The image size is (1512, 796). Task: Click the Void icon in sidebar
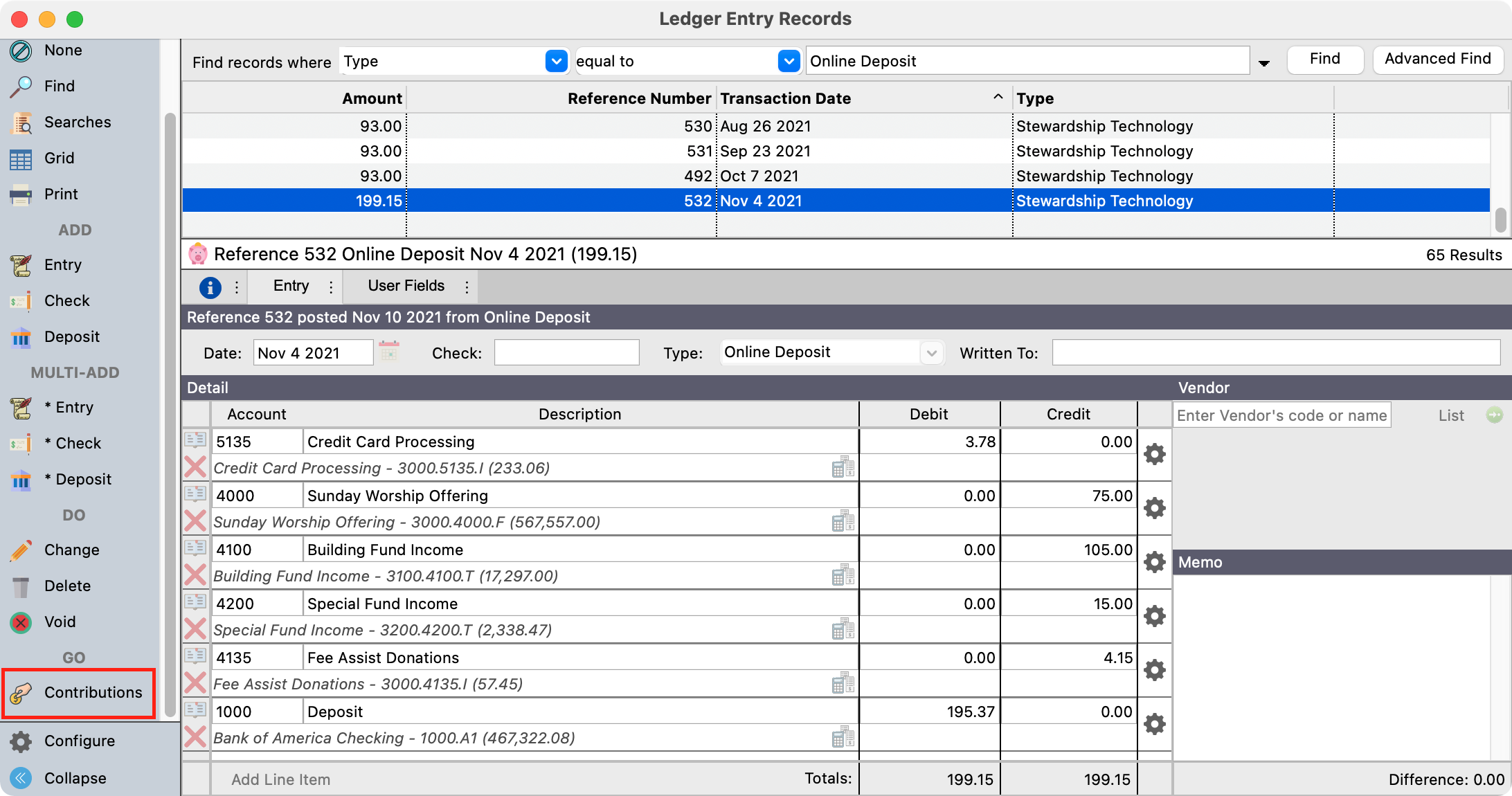tap(21, 622)
